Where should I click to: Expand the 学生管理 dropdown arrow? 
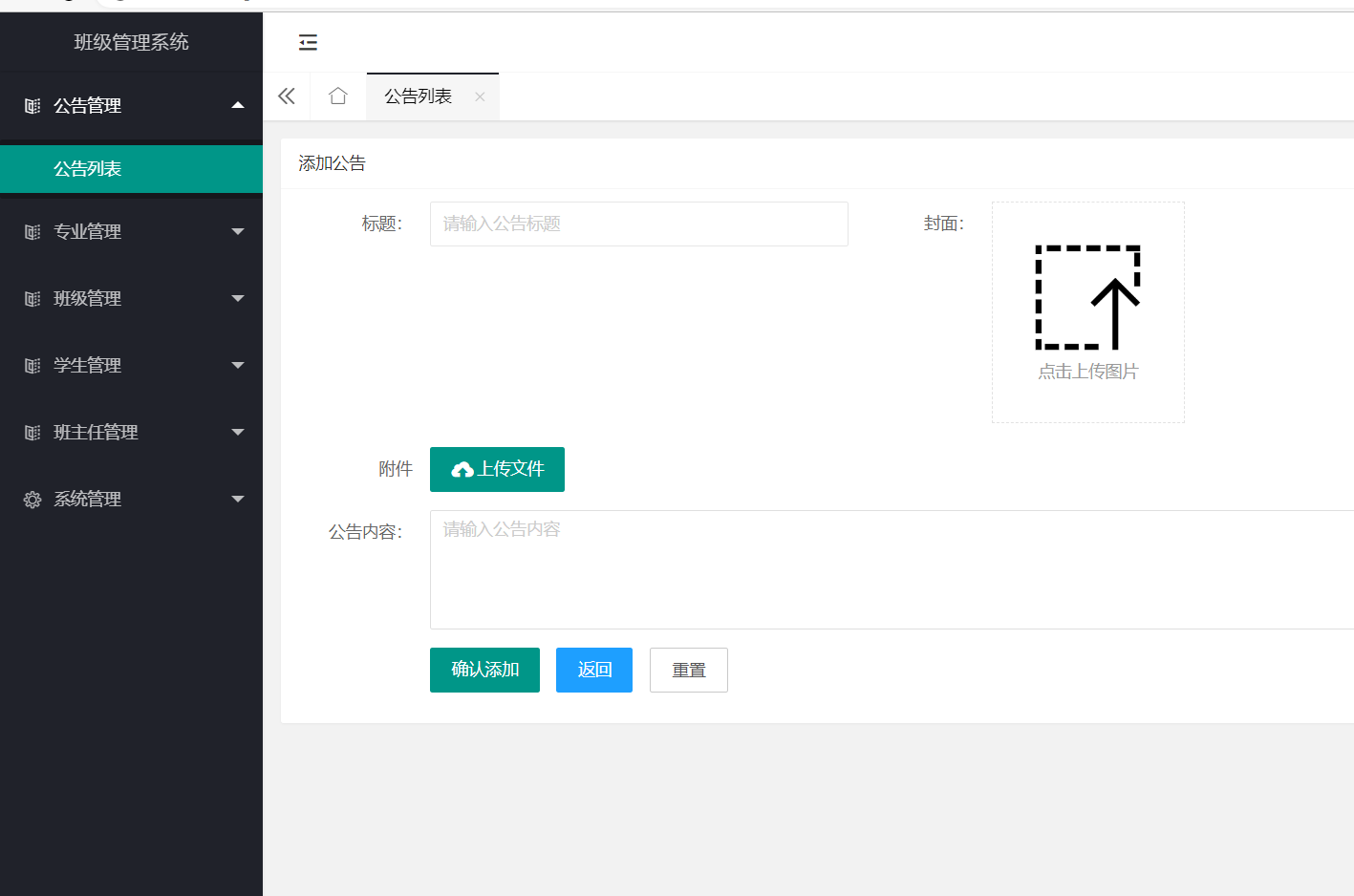[238, 365]
